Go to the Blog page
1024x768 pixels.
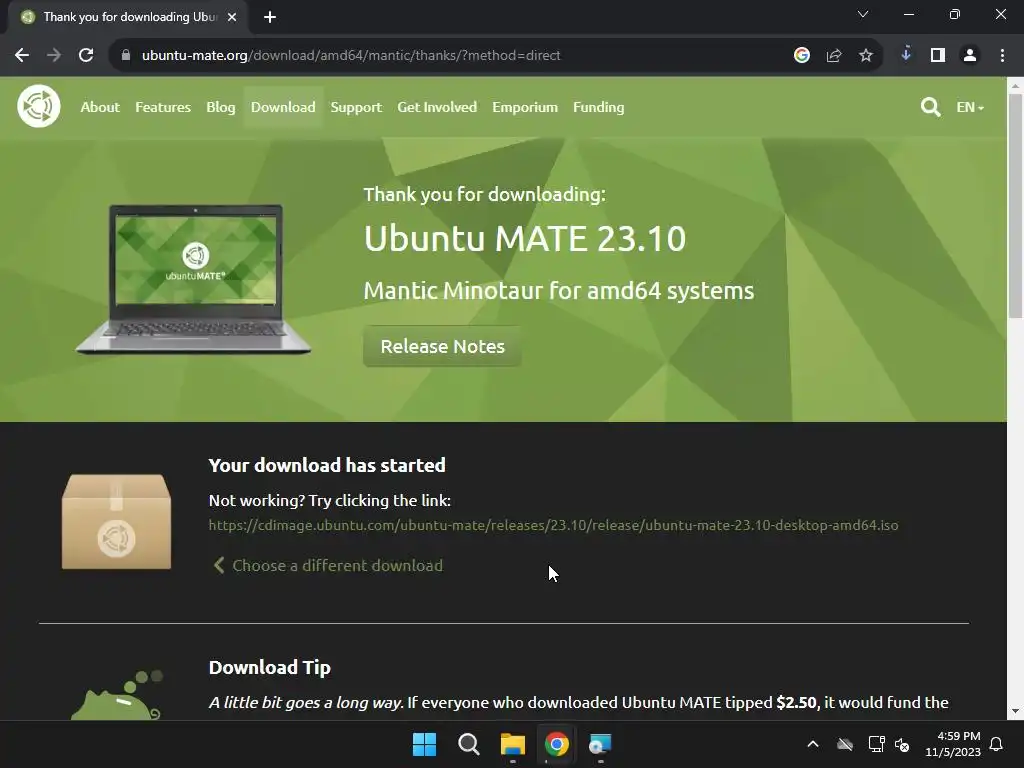point(221,107)
